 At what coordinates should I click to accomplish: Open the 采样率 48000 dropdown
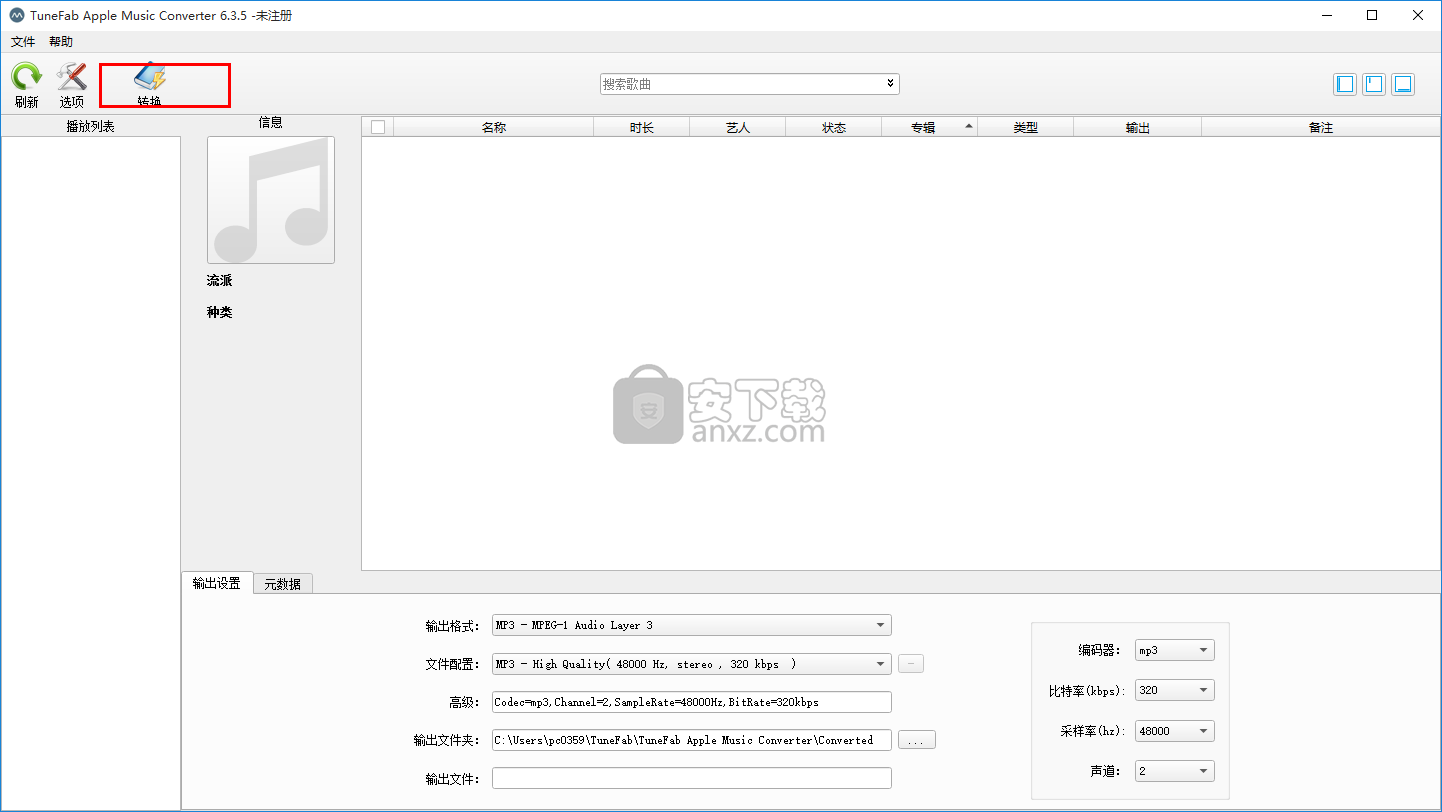pos(1175,731)
